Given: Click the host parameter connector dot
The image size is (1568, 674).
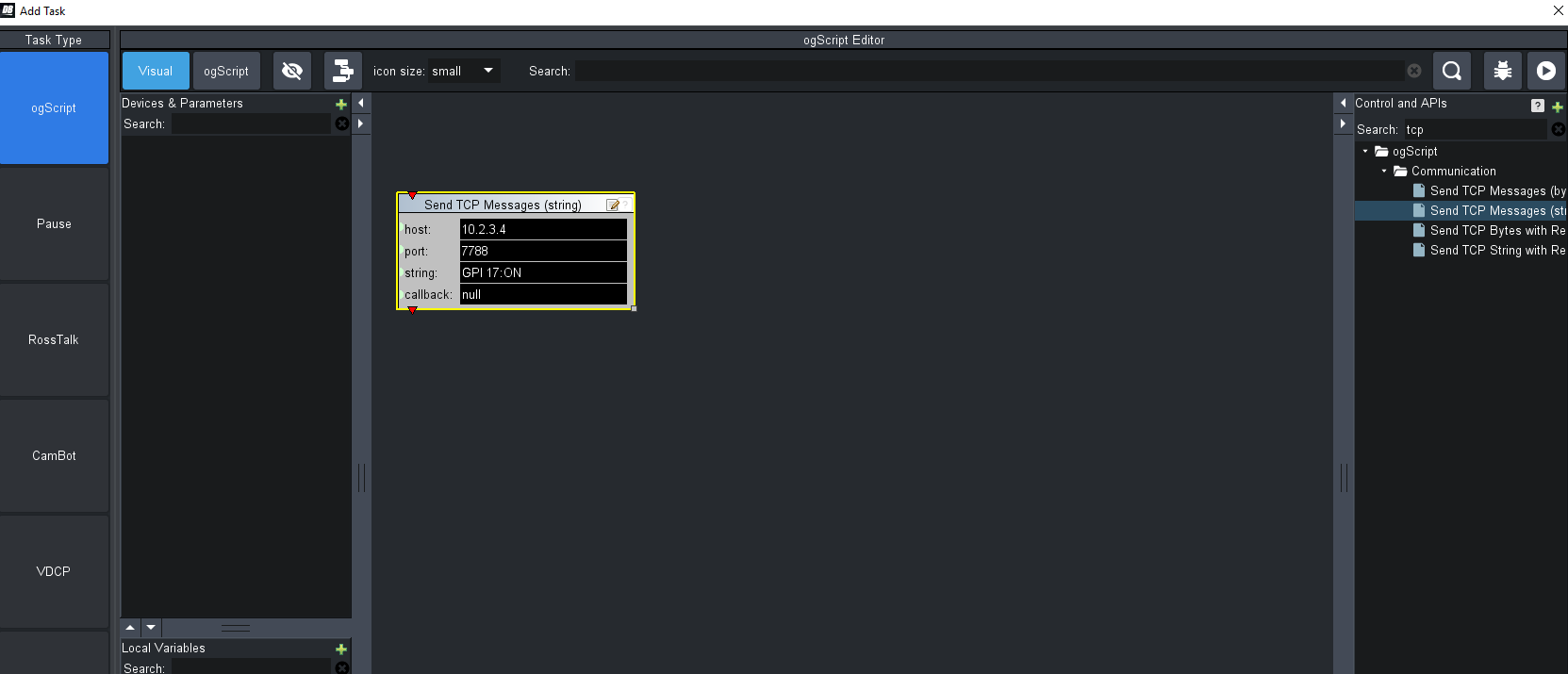Looking at the screenshot, I should tap(402, 229).
